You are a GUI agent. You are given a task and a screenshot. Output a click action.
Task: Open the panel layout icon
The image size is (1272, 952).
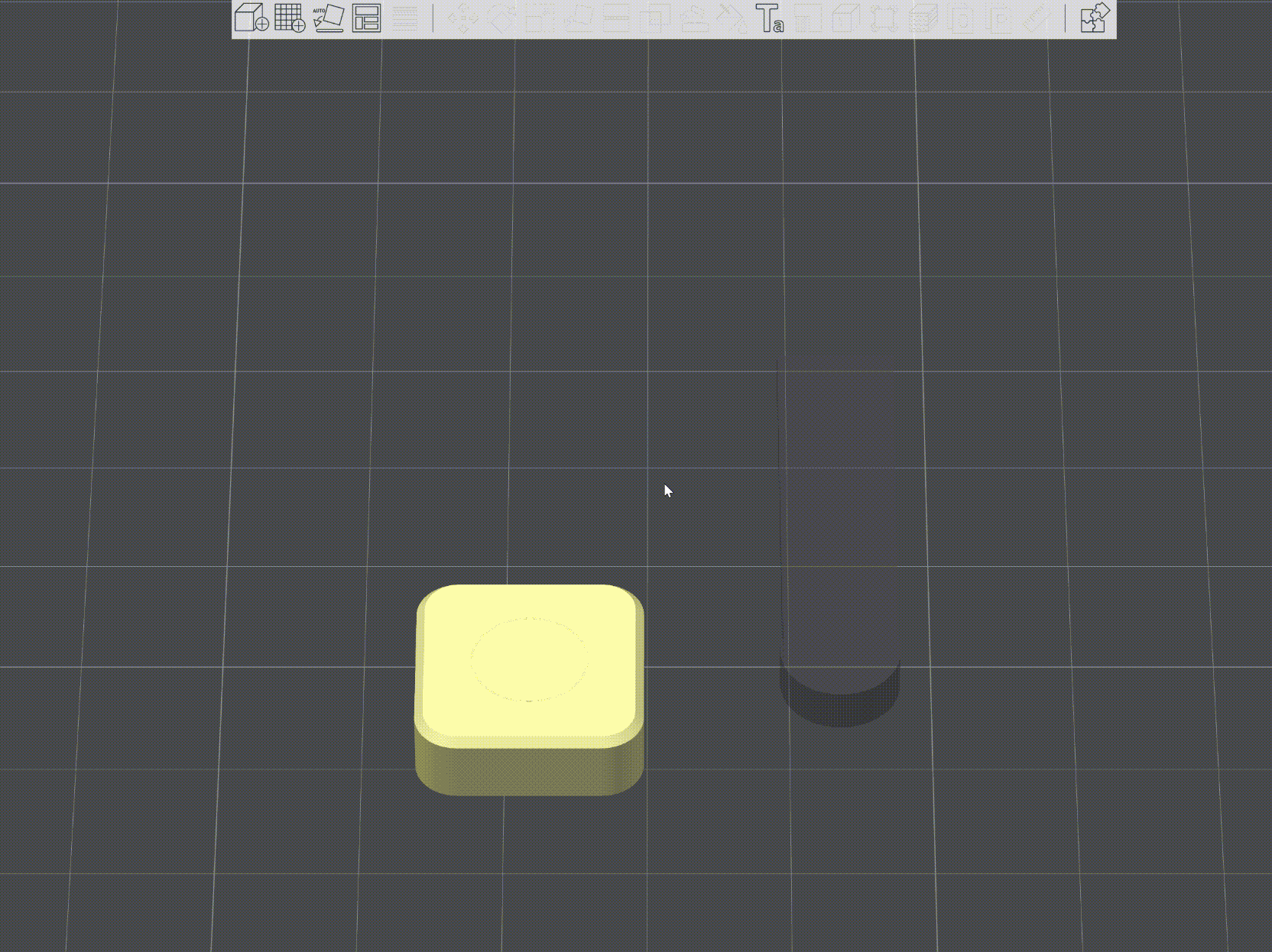pos(367,18)
